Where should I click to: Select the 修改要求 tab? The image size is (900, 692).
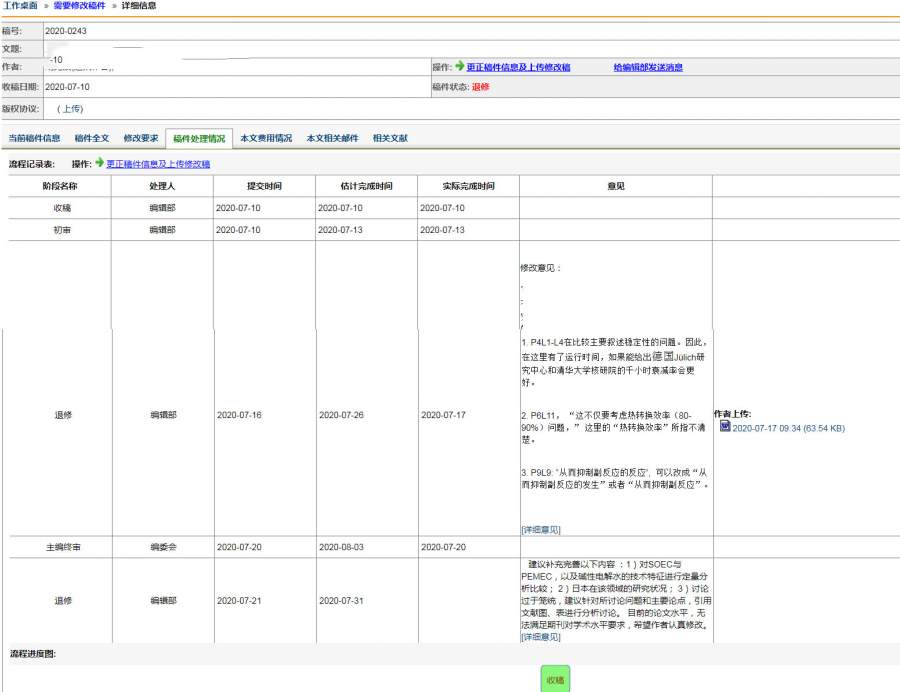(x=140, y=138)
